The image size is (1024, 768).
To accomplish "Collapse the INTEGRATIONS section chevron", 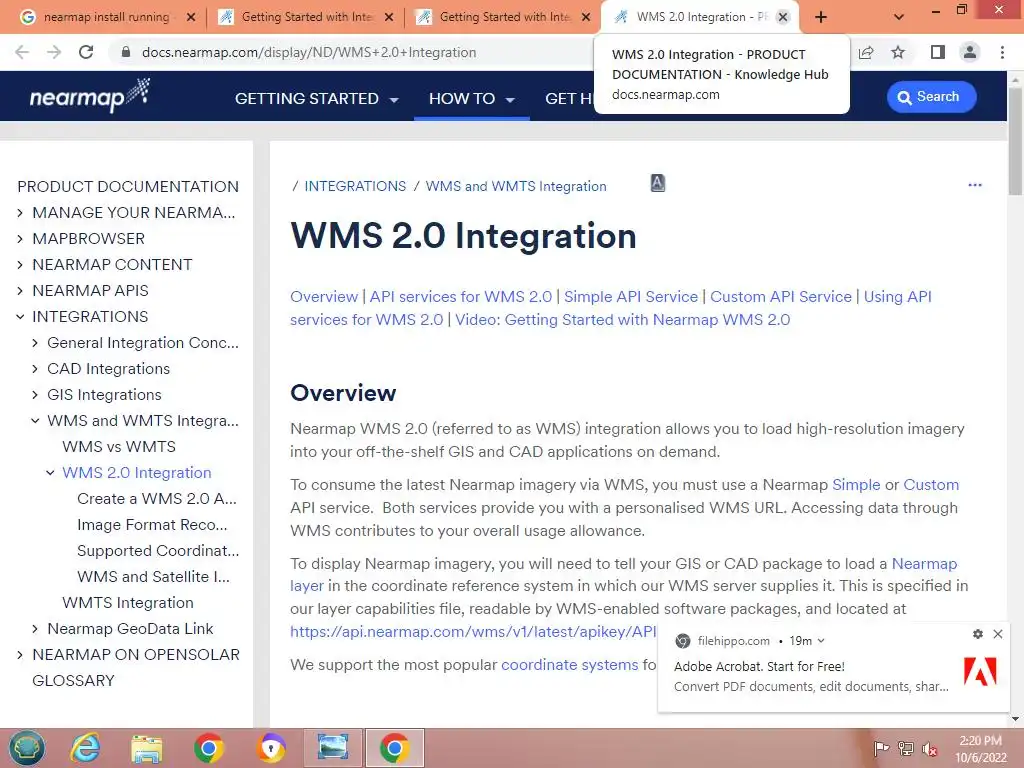I will (20, 317).
